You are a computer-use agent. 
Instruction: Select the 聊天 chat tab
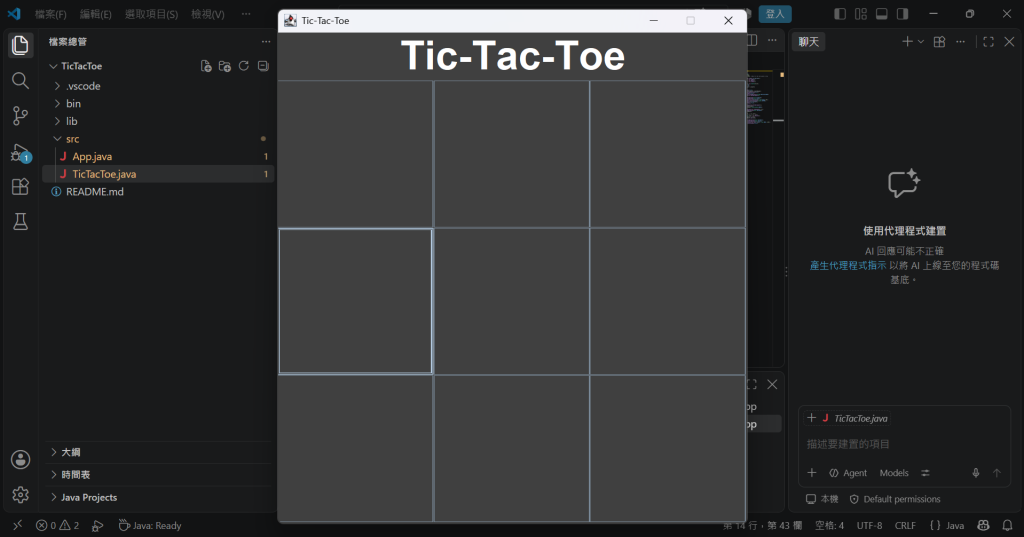click(808, 42)
